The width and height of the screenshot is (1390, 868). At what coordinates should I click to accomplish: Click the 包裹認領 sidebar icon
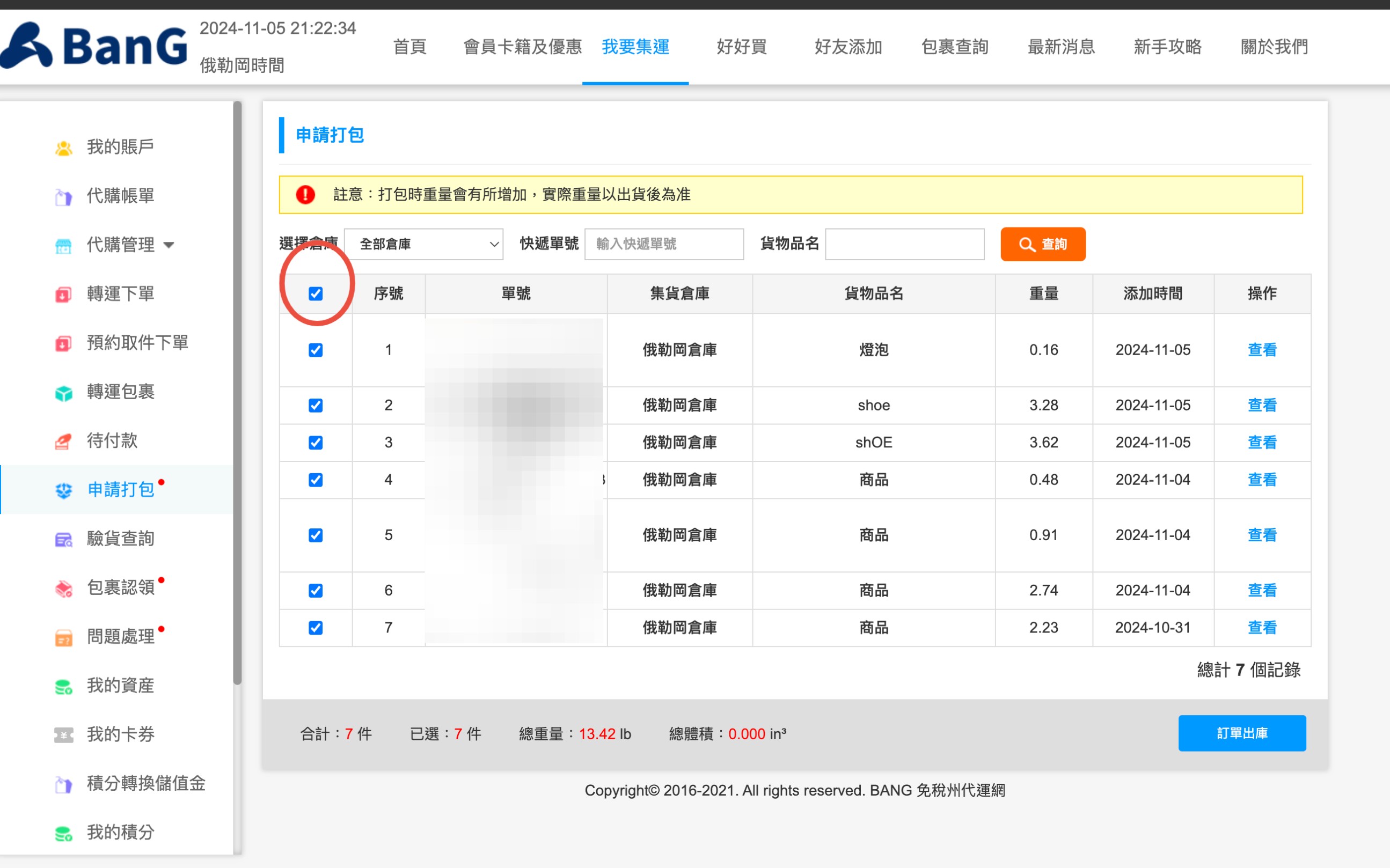[x=63, y=589]
